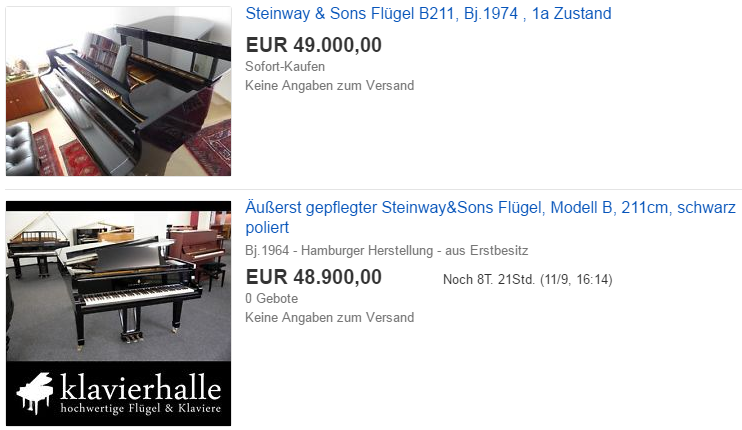Click the white grand piano icon in klavierhalle logo
742x430 pixels.
pos(35,393)
